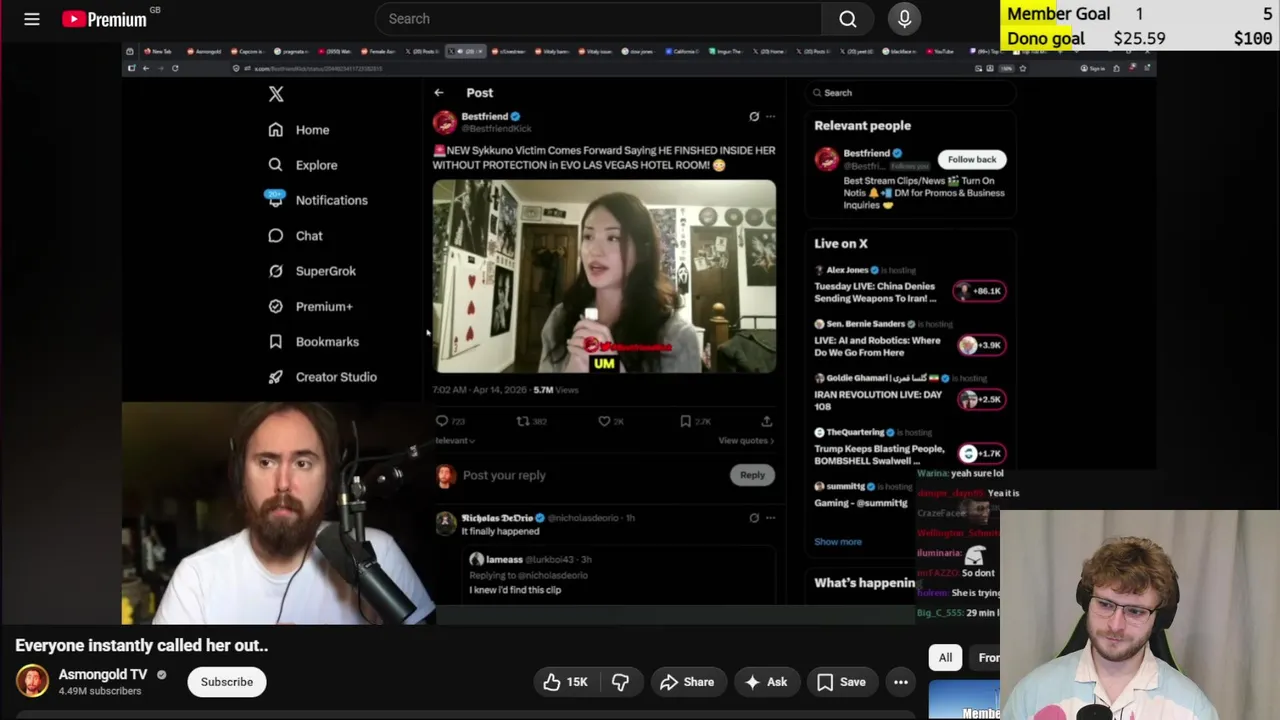Open the Asmongold TV channel name link
The image size is (1280, 720).
[x=103, y=674]
